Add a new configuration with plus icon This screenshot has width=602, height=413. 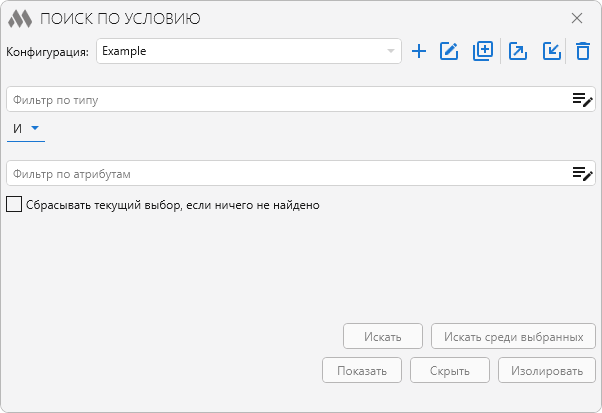pos(419,51)
